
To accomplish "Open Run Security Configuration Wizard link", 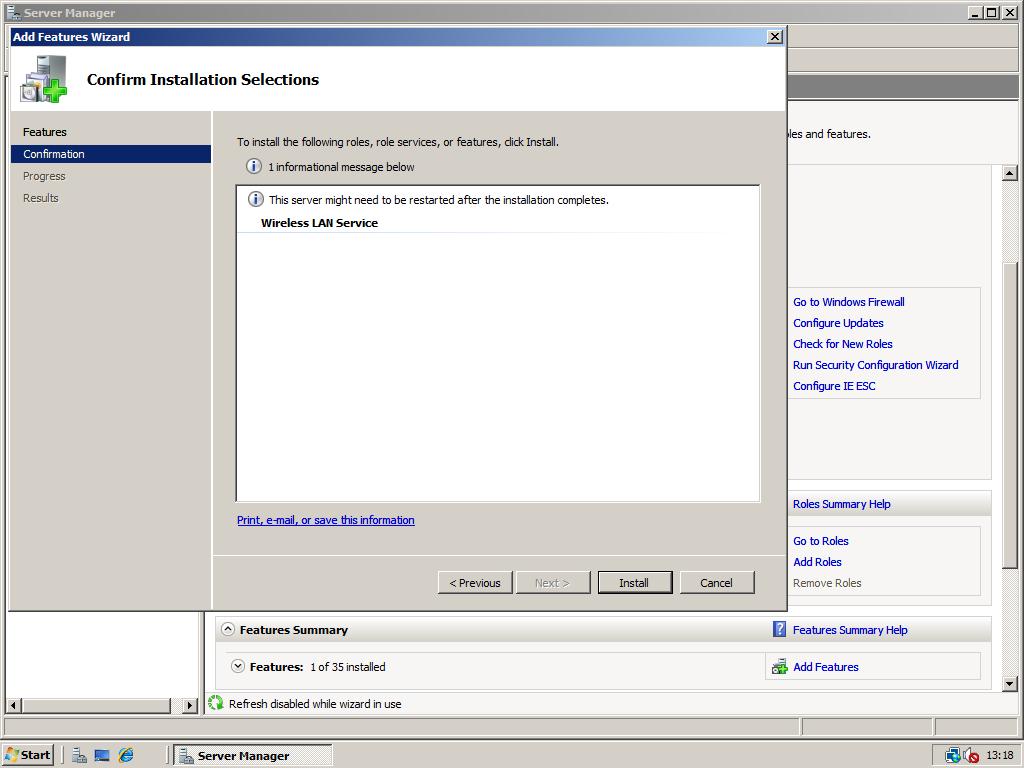I will [x=875, y=364].
